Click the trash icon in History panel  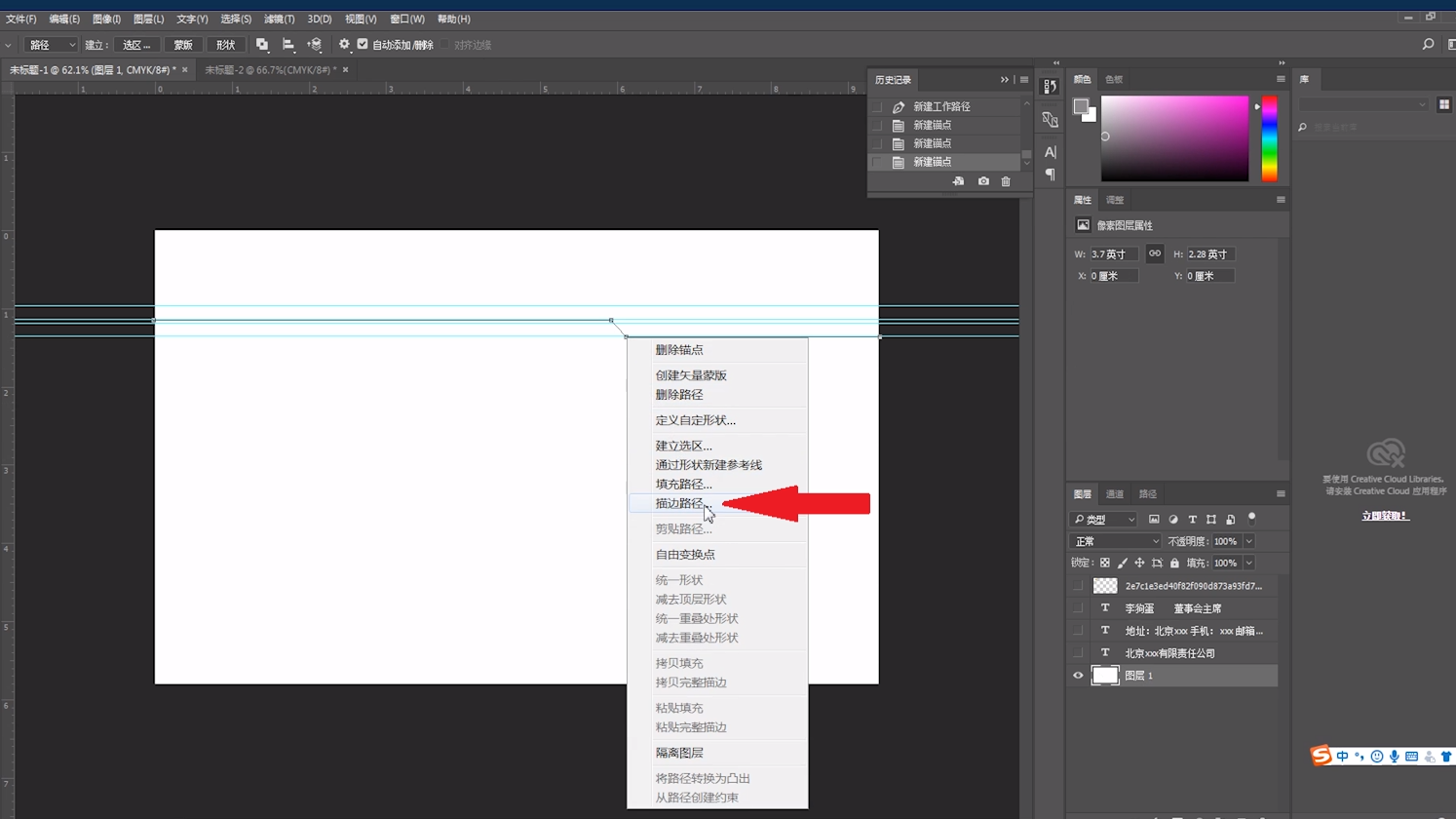1006,181
